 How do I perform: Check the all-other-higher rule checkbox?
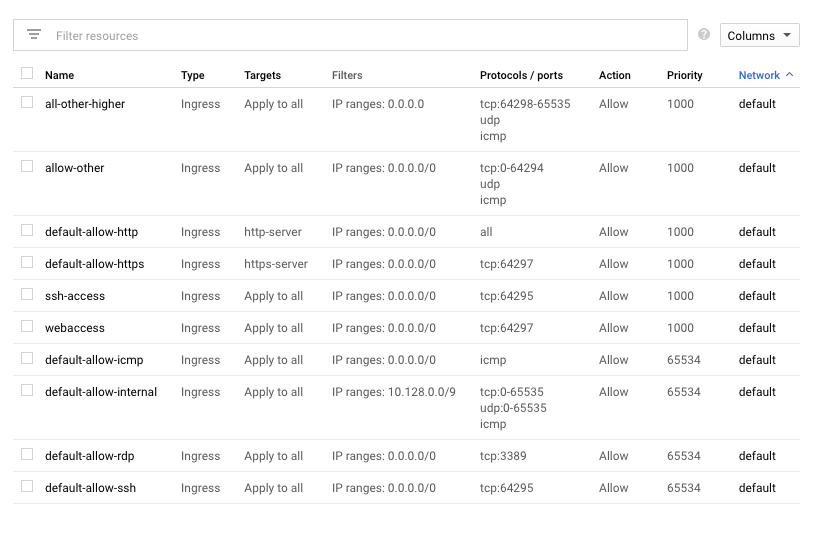27,103
